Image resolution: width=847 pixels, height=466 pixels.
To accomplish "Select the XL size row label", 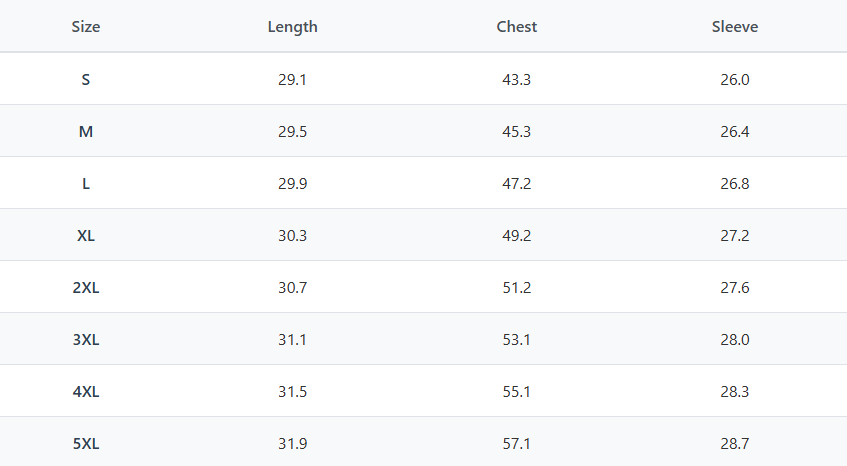I will [x=86, y=235].
